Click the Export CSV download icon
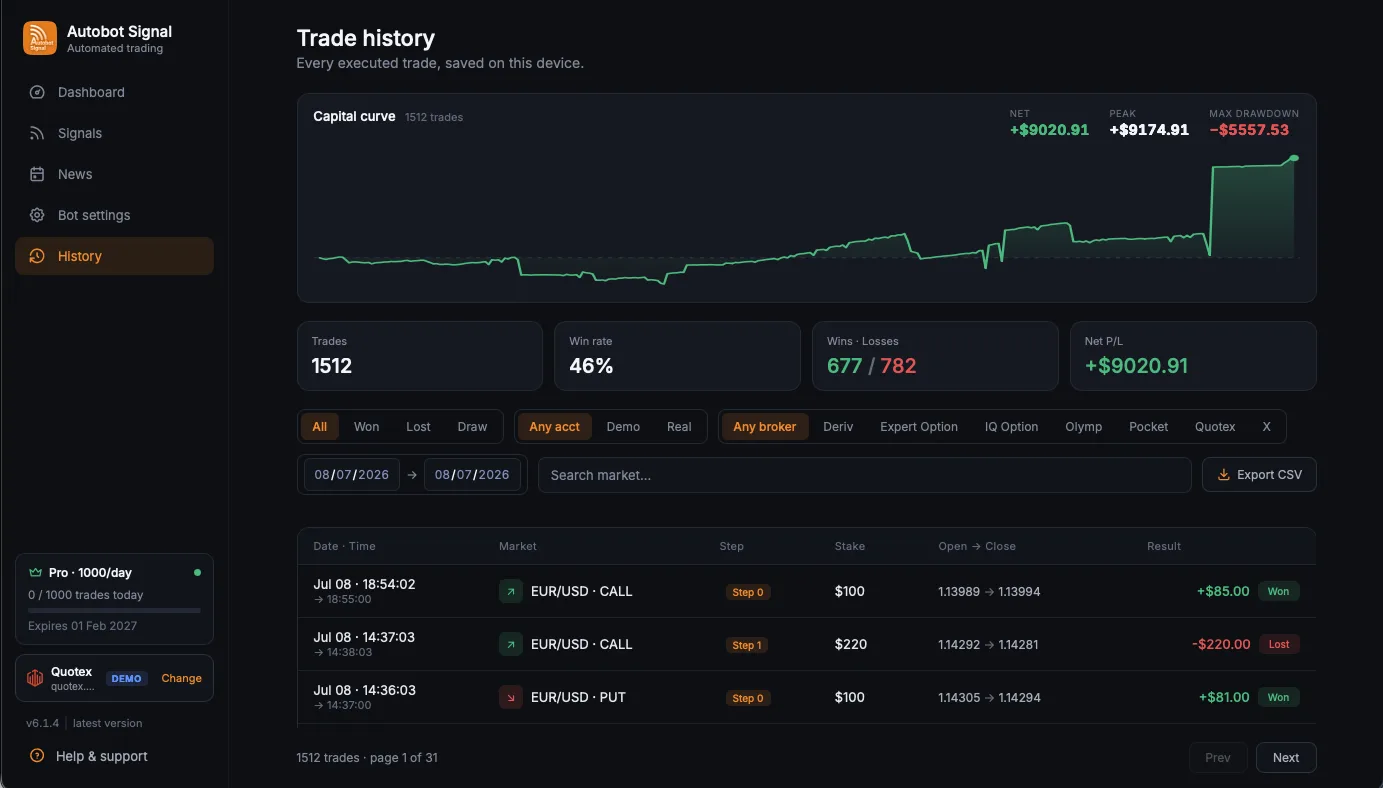 pos(1223,475)
